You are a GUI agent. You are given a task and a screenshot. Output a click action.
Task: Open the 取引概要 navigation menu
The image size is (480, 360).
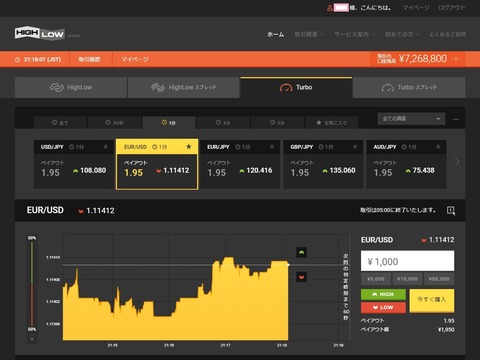tap(308, 34)
